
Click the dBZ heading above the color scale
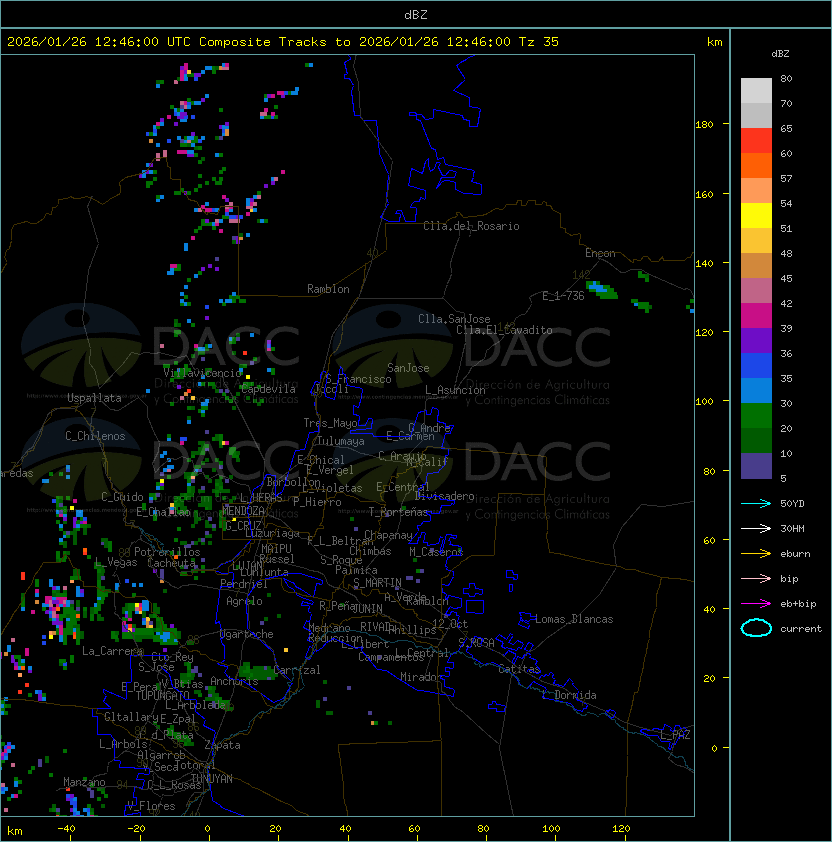coord(780,54)
